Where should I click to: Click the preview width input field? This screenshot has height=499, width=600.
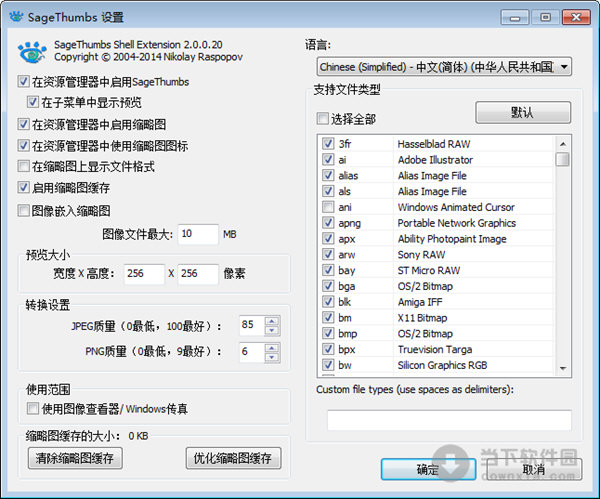point(144,274)
